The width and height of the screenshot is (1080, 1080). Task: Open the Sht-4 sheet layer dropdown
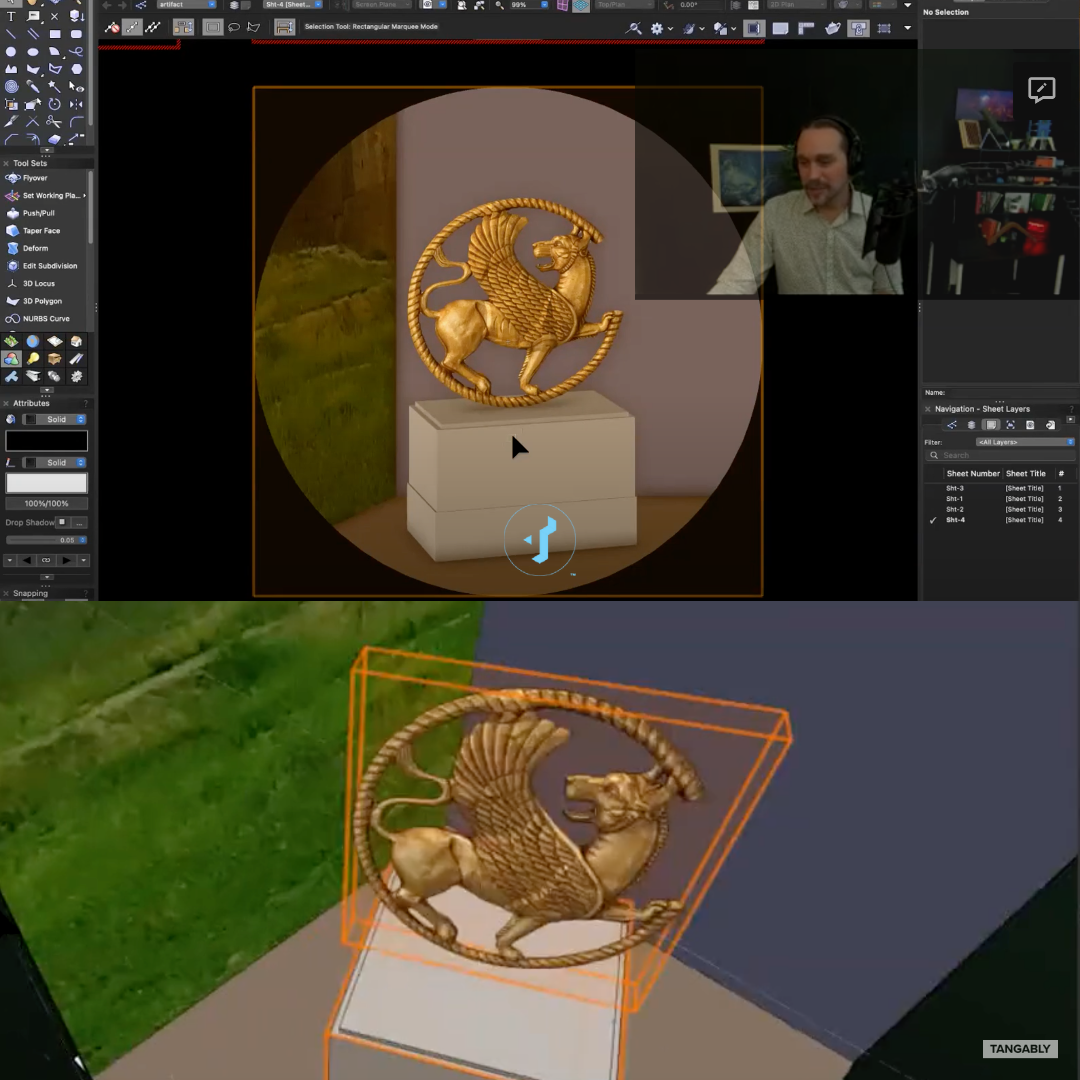(293, 5)
